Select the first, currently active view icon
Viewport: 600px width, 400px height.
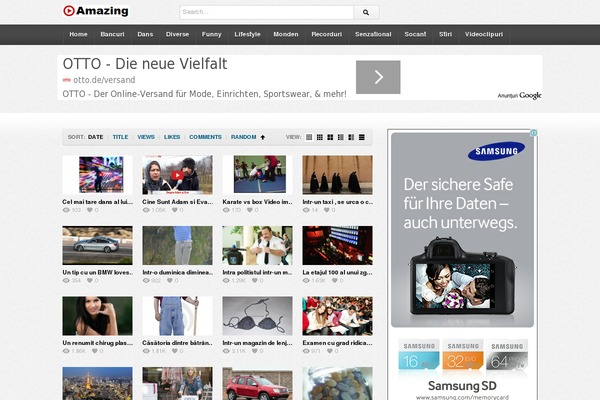[x=309, y=137]
